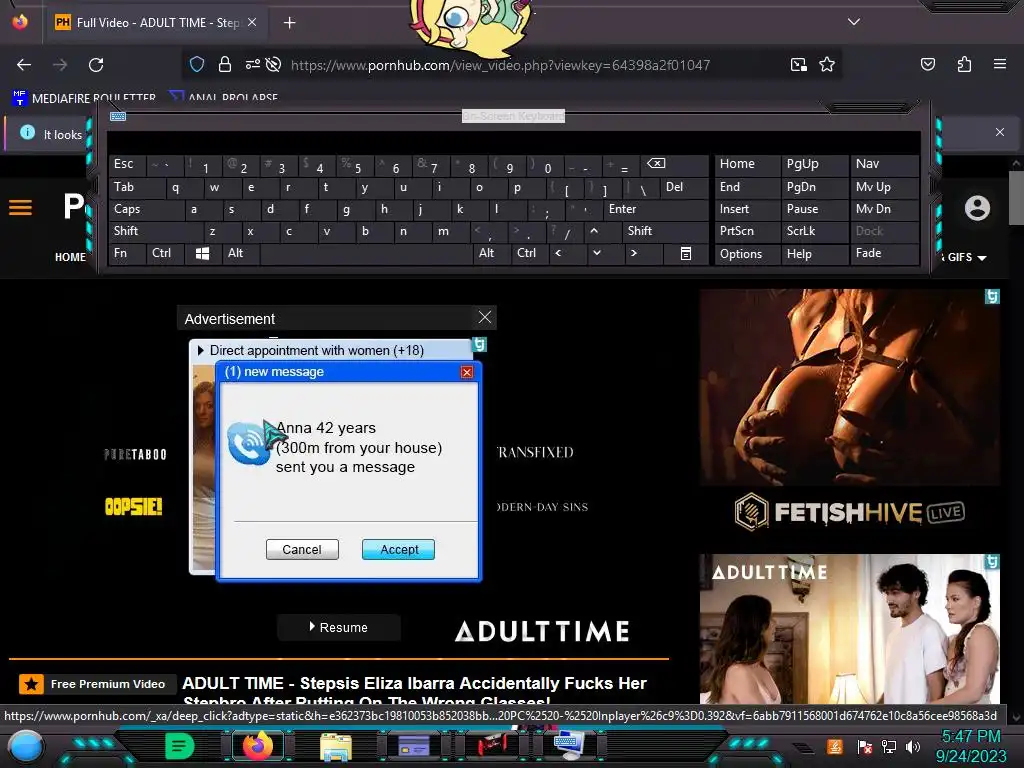Screen dimensions: 1024x768
Task: Open File Explorer from the taskbar
Action: click(336, 746)
